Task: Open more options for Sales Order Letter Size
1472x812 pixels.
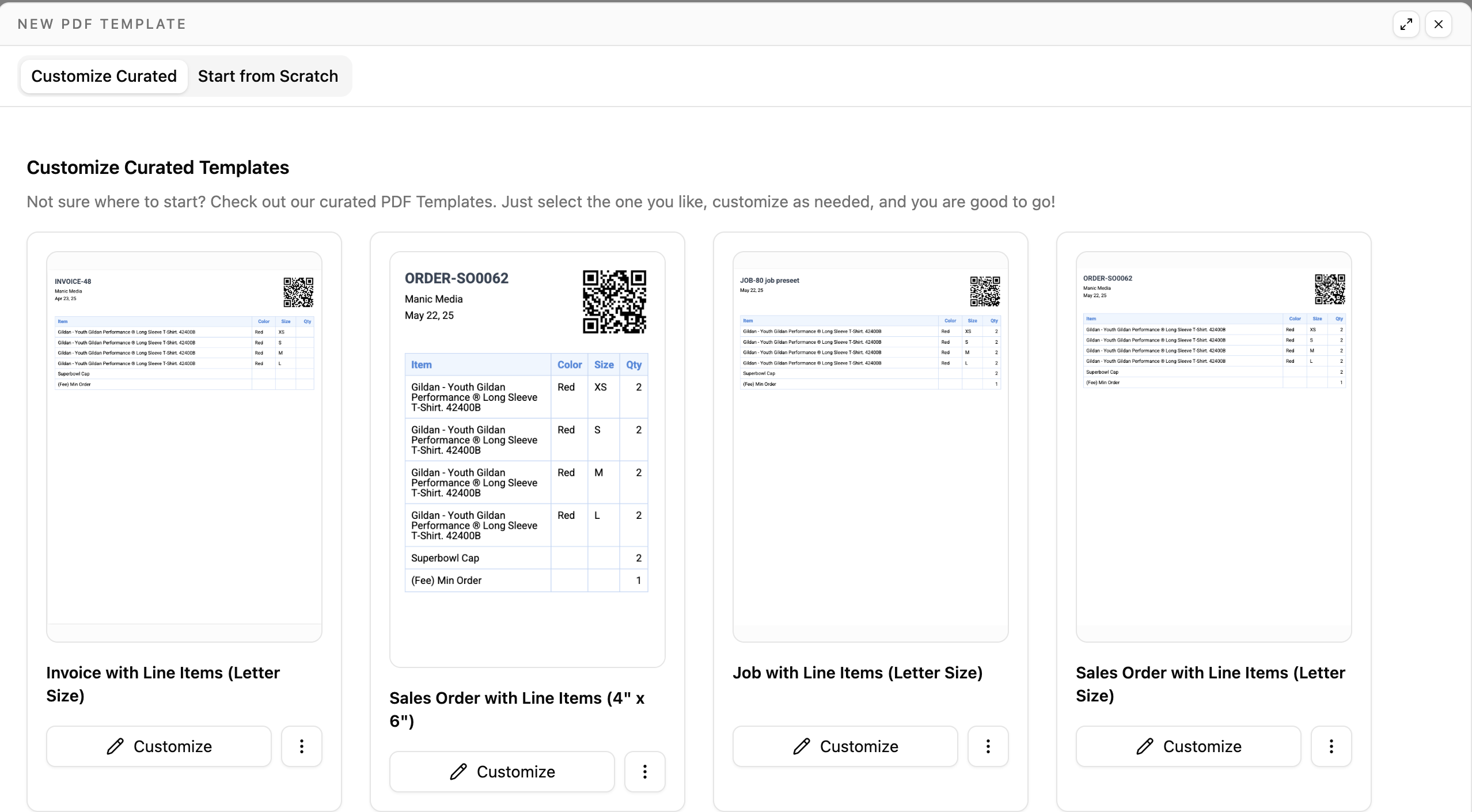Action: click(1331, 746)
